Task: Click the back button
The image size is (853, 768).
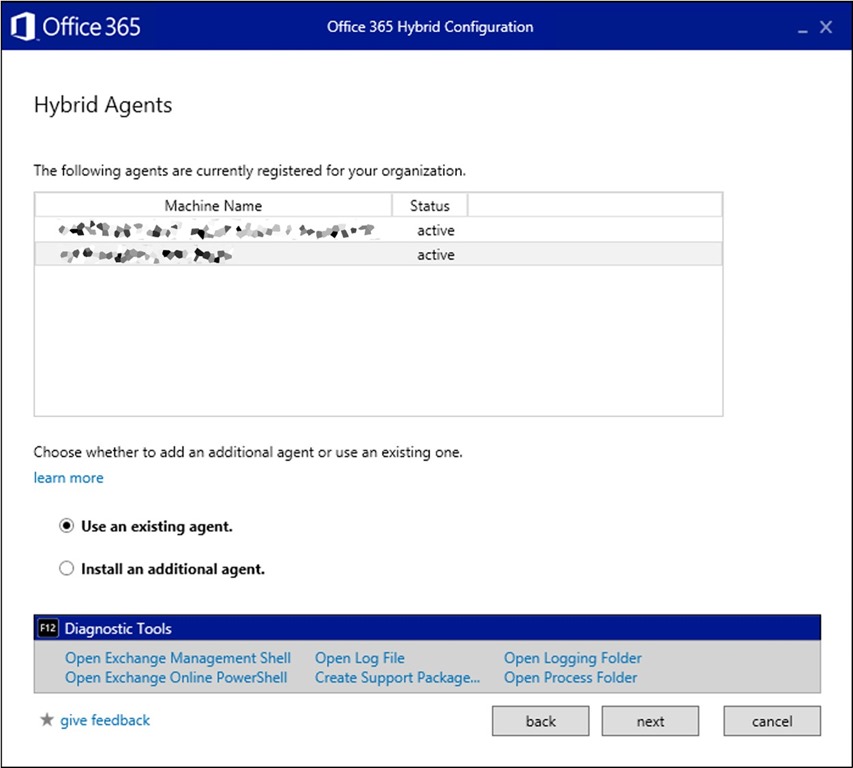Action: coord(541,721)
